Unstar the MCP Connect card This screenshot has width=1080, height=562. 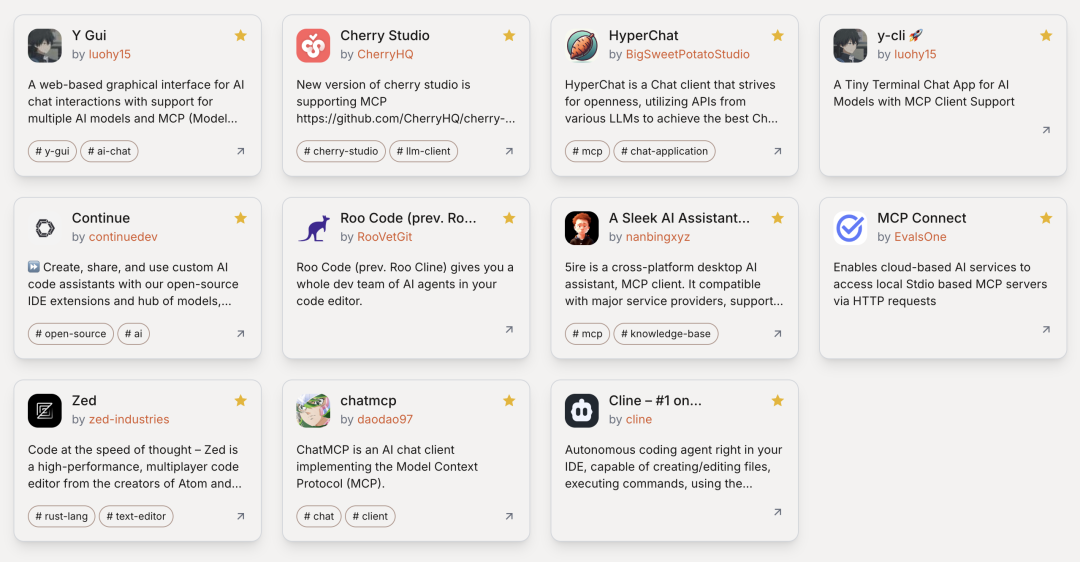1046,218
